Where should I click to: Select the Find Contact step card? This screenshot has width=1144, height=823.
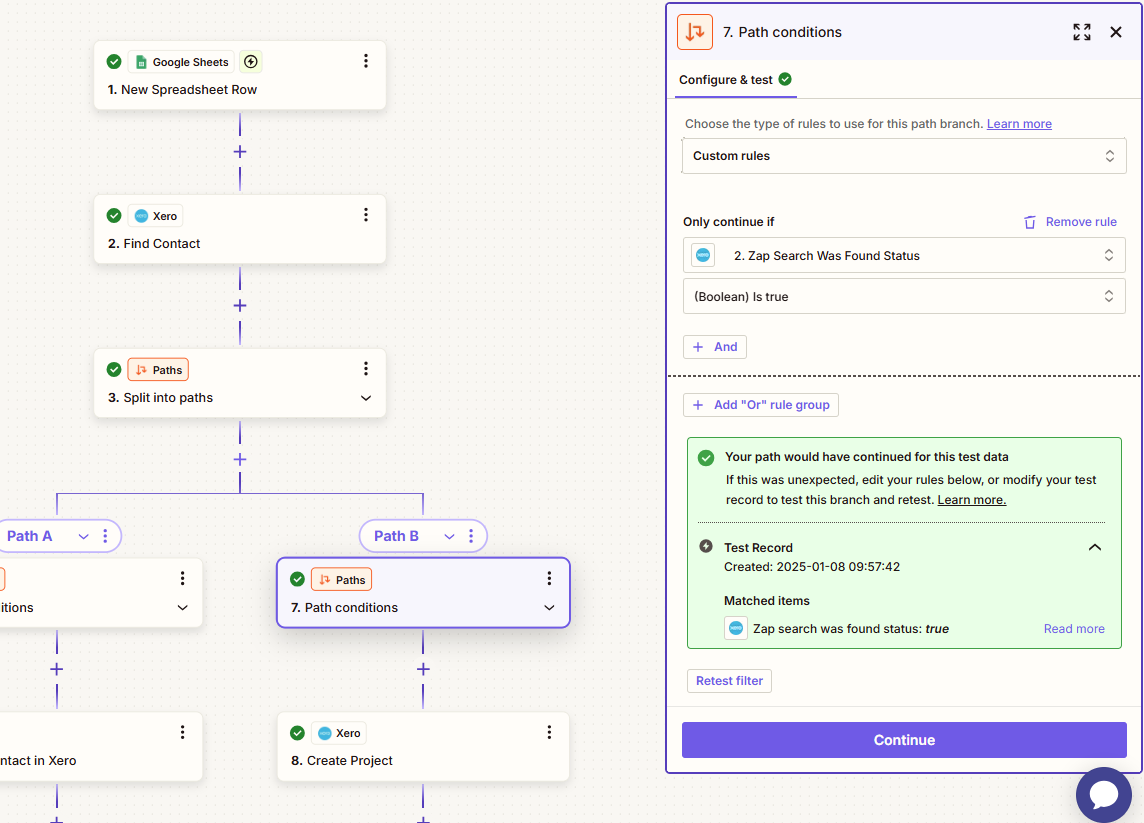click(239, 230)
